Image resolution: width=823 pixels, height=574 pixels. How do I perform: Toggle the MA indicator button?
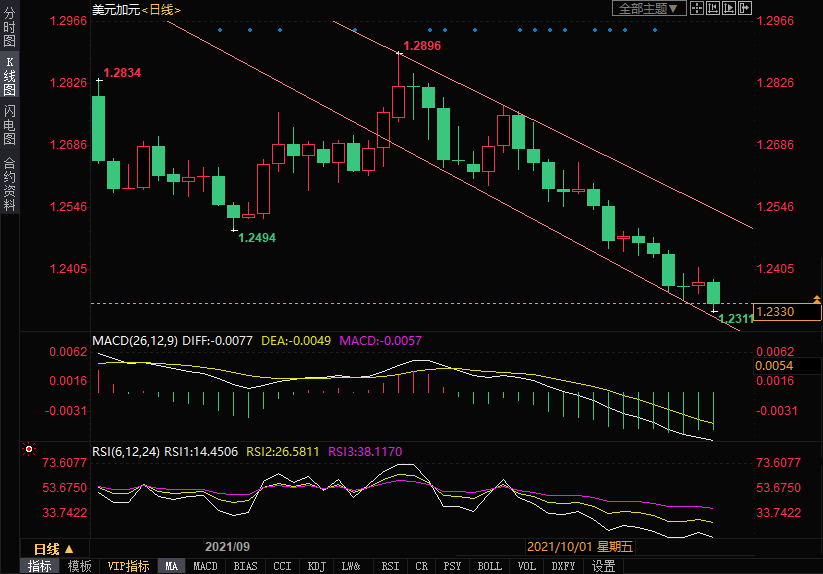[x=172, y=566]
